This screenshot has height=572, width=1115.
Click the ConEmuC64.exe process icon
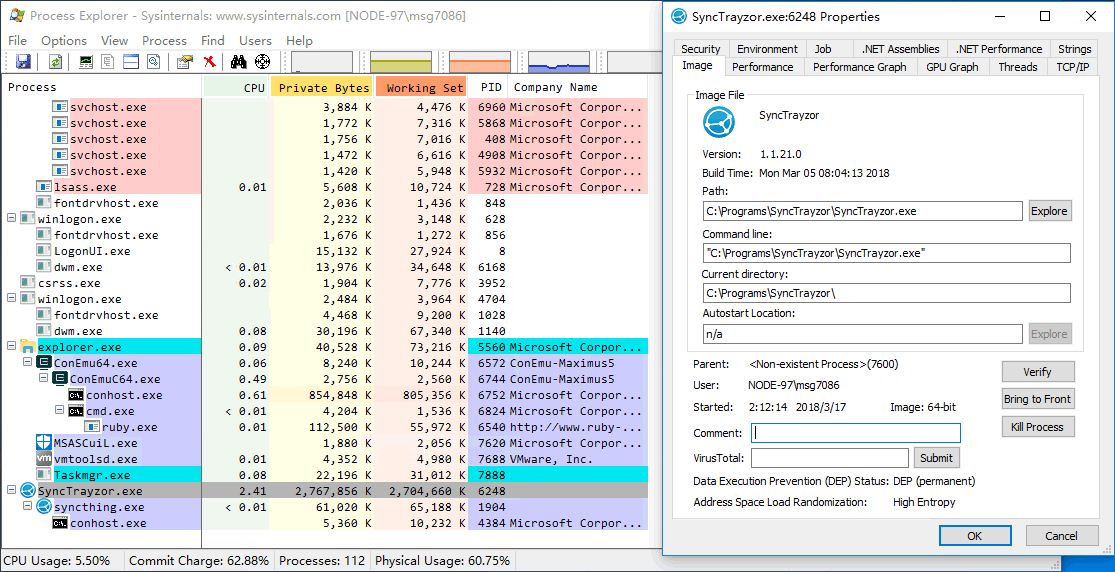pyautogui.click(x=60, y=379)
